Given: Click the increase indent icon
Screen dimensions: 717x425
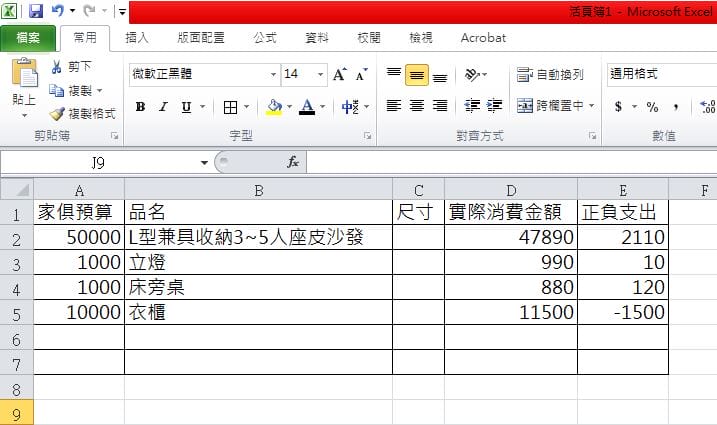Looking at the screenshot, I should click(494, 106).
